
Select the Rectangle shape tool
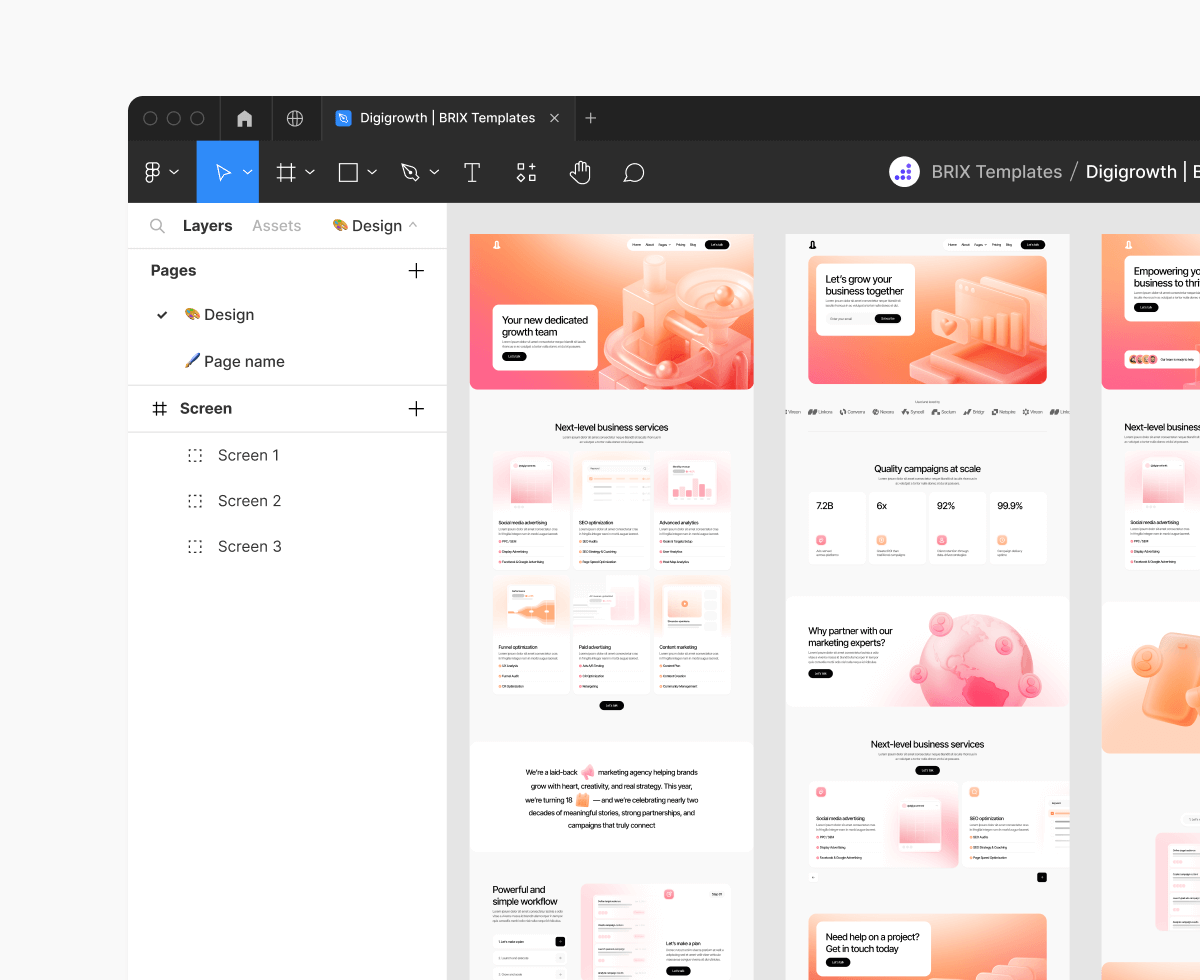(348, 172)
